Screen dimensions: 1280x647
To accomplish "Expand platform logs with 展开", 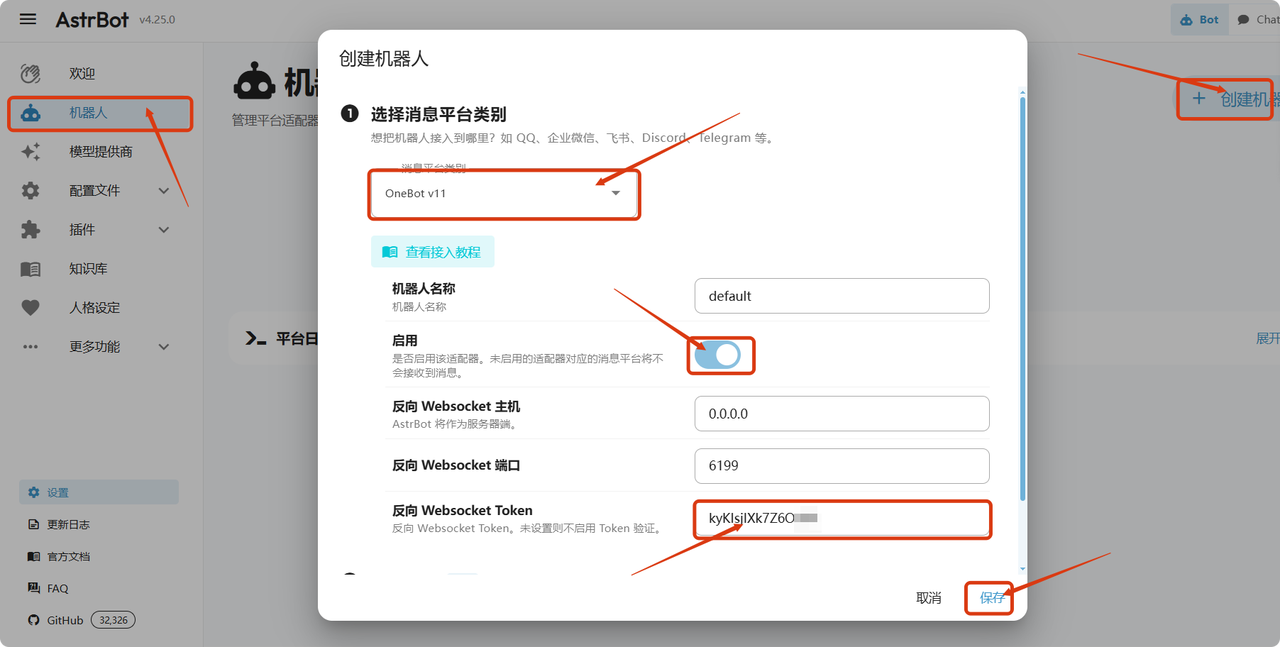I will (1267, 339).
